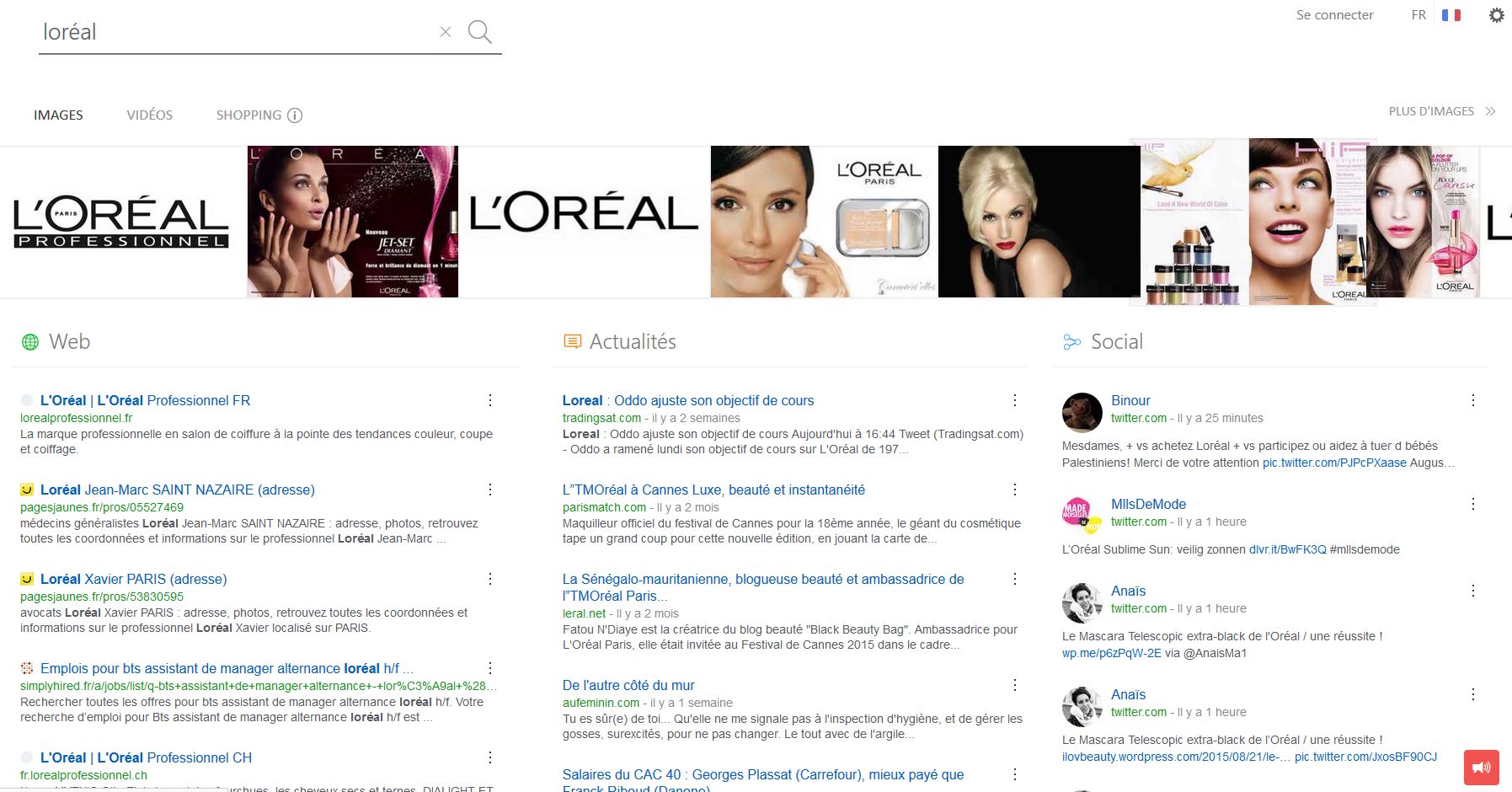Open Loréal Xavier PARIS (adresse) result
1512x792 pixels.
tap(134, 580)
